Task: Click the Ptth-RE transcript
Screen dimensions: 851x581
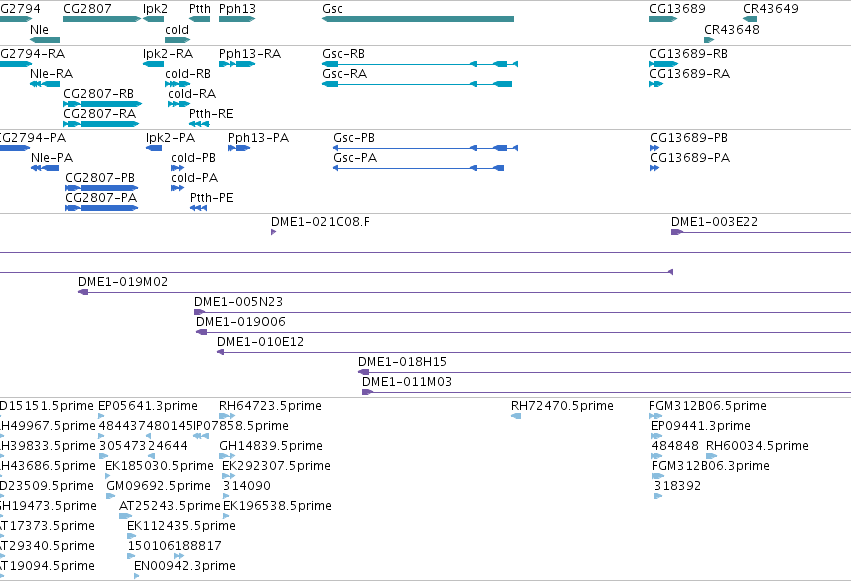Action: (199, 124)
